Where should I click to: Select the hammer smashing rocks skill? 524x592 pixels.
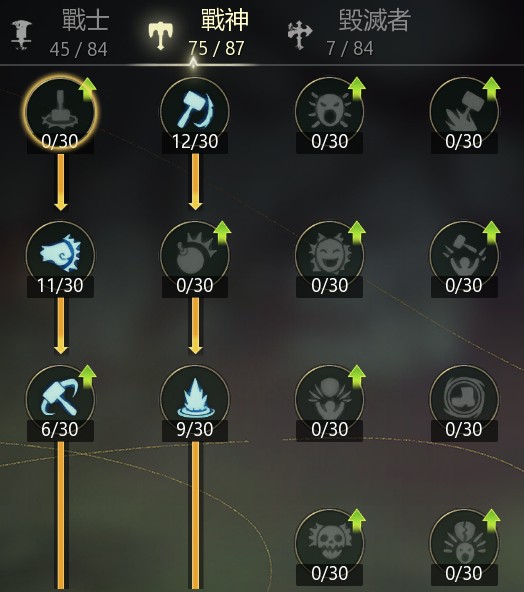[x=464, y=112]
